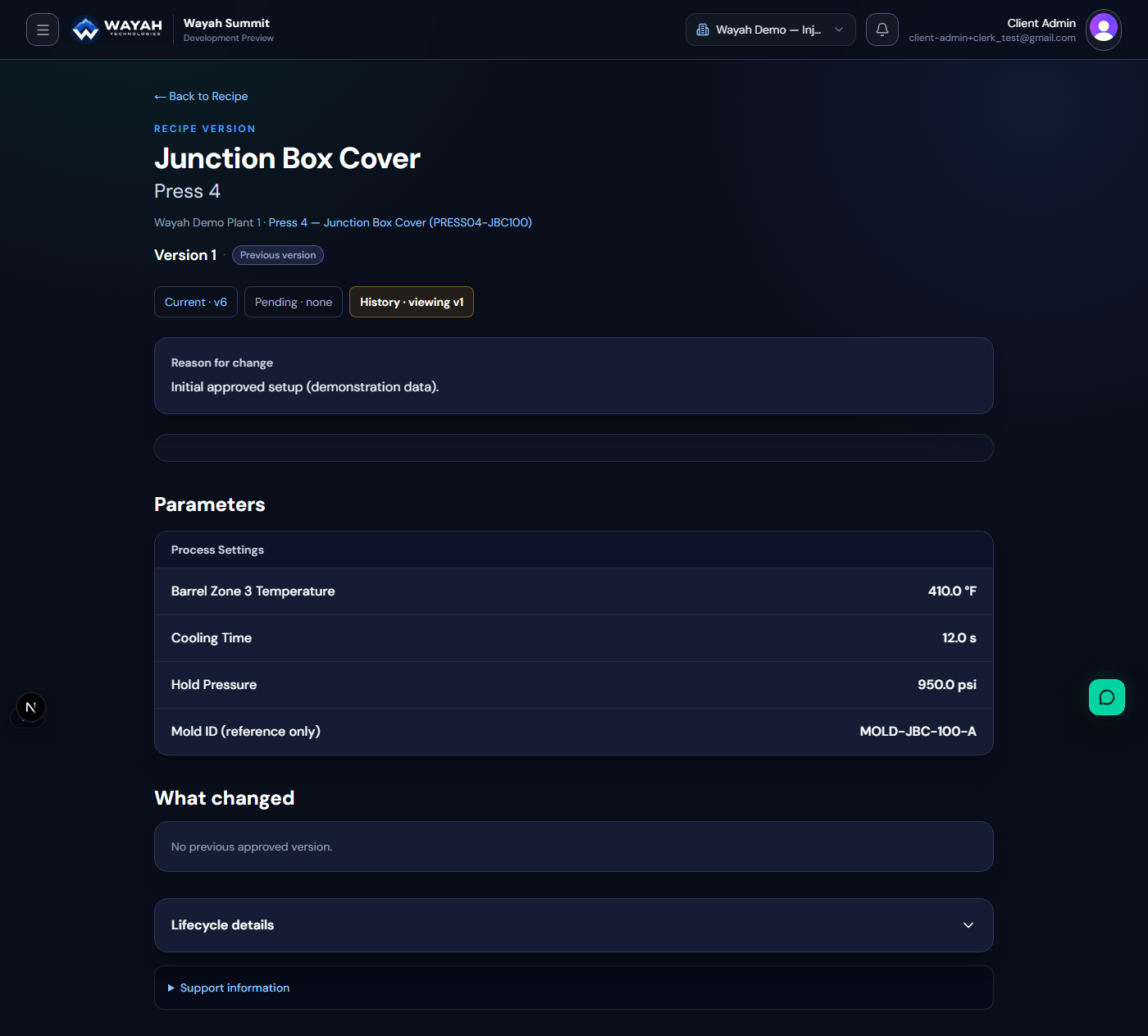Open the Wayah Demo organization dropdown

771,30
